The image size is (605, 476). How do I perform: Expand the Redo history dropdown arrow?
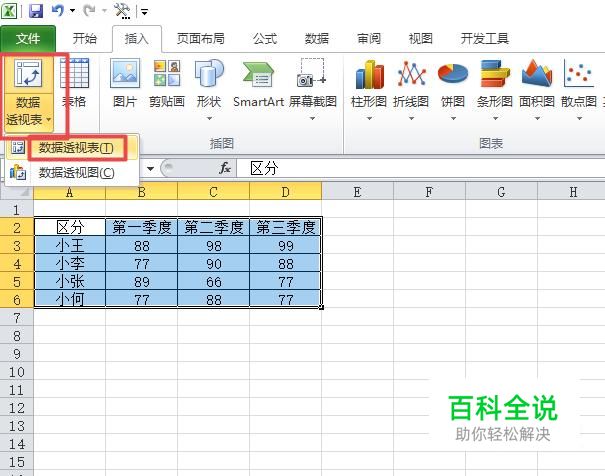click(x=104, y=11)
